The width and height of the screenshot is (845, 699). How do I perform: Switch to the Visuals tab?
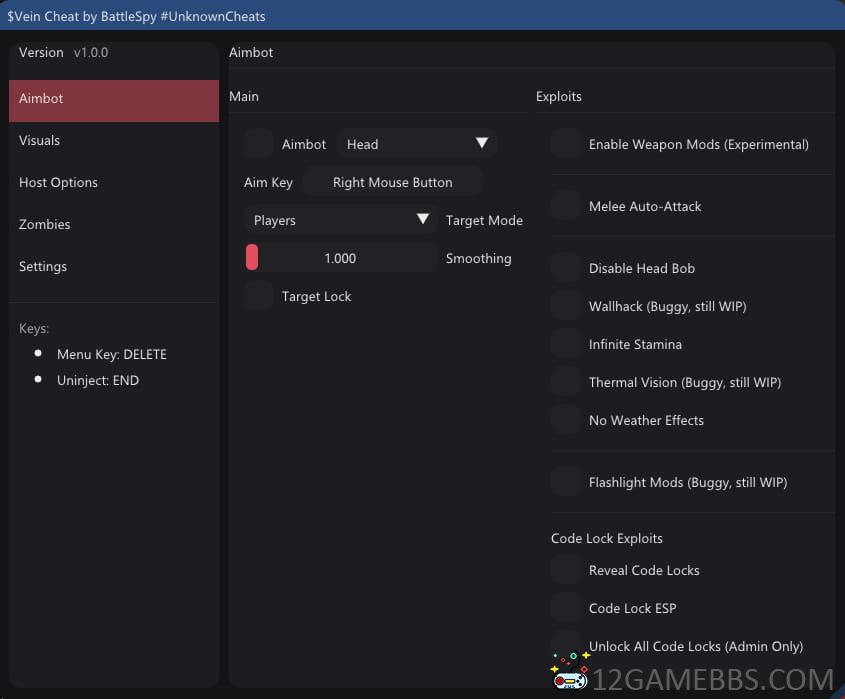pos(114,141)
